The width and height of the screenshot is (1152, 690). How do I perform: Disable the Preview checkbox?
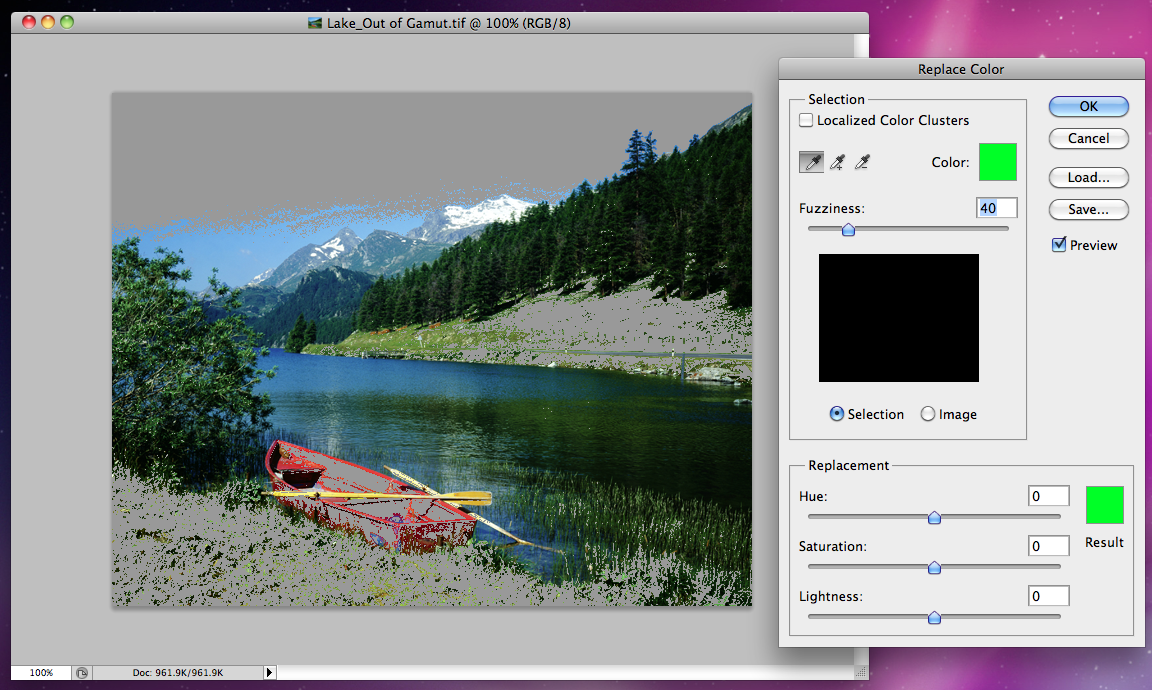pyautogui.click(x=1058, y=244)
